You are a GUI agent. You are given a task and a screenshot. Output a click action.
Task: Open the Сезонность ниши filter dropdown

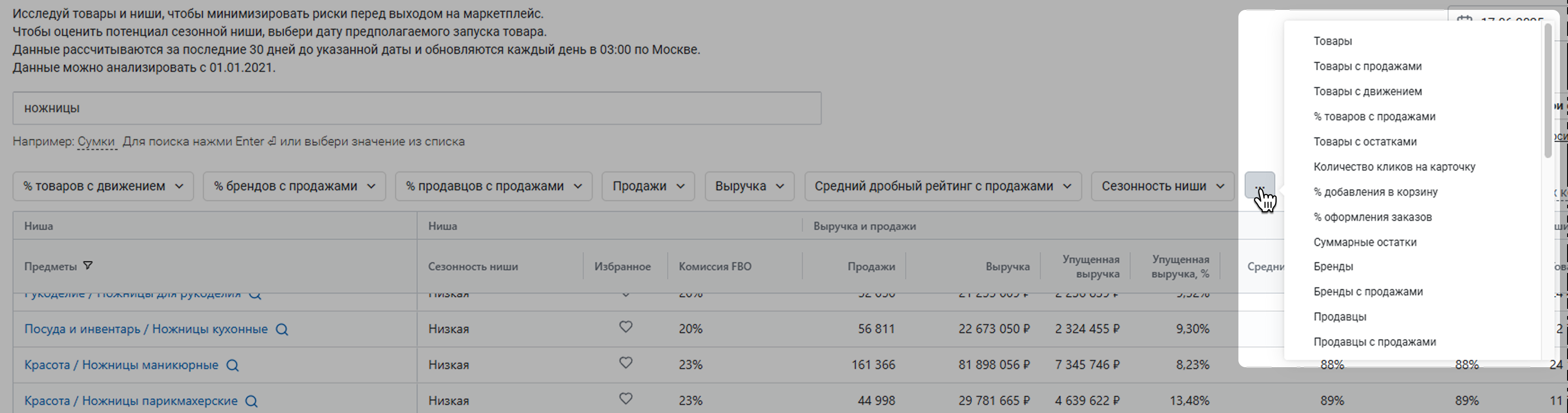click(1163, 186)
